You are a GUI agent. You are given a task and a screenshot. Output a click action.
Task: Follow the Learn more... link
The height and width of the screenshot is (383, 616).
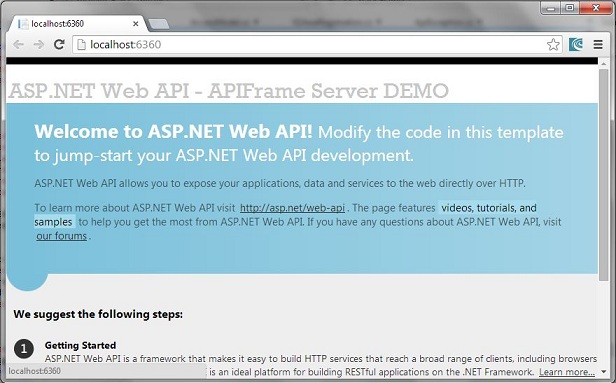(x=566, y=372)
